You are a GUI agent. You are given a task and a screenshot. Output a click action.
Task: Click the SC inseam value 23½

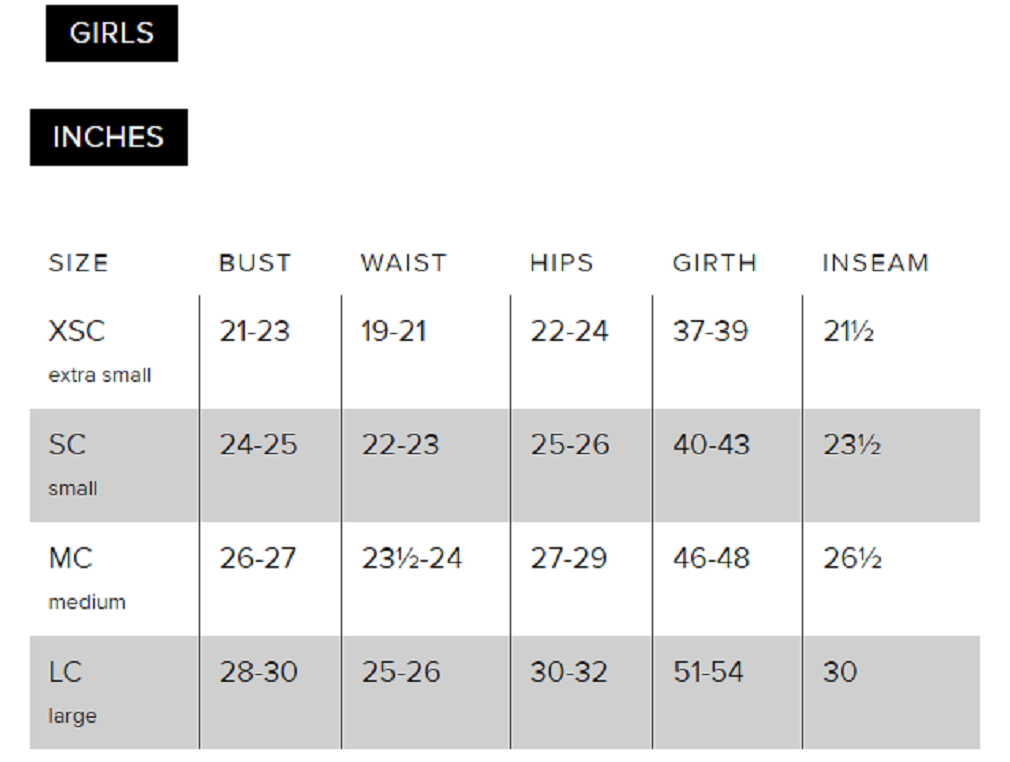pos(851,444)
